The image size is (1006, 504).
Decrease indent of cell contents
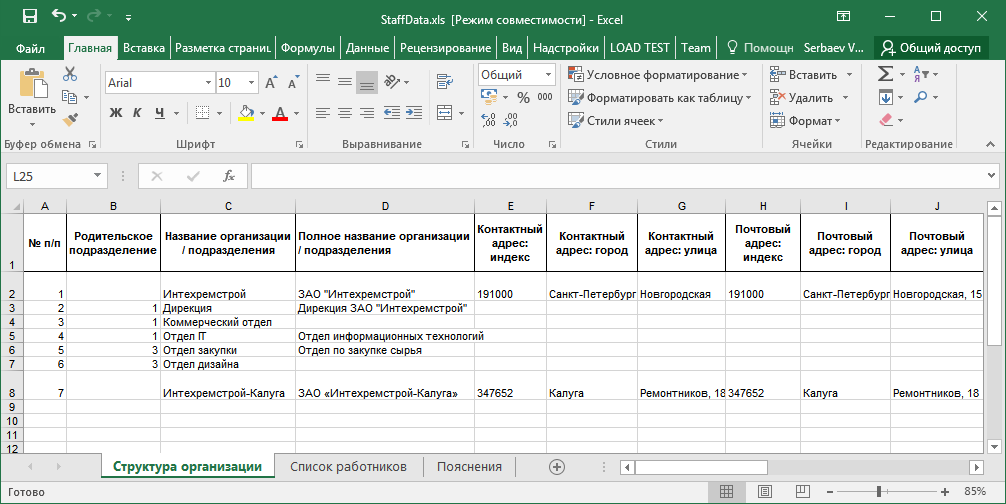point(392,113)
